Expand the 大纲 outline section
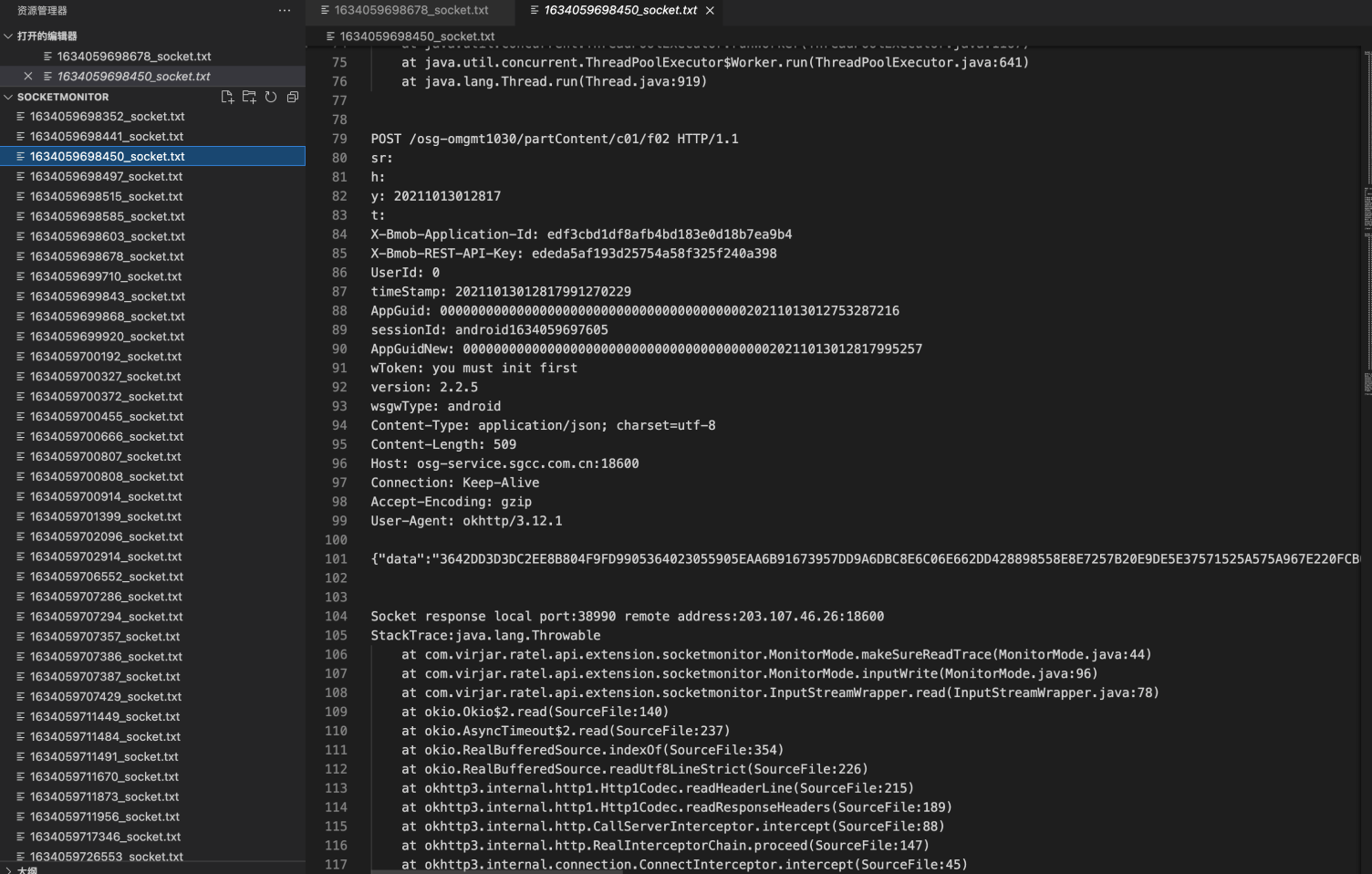1372x874 pixels. (8, 870)
